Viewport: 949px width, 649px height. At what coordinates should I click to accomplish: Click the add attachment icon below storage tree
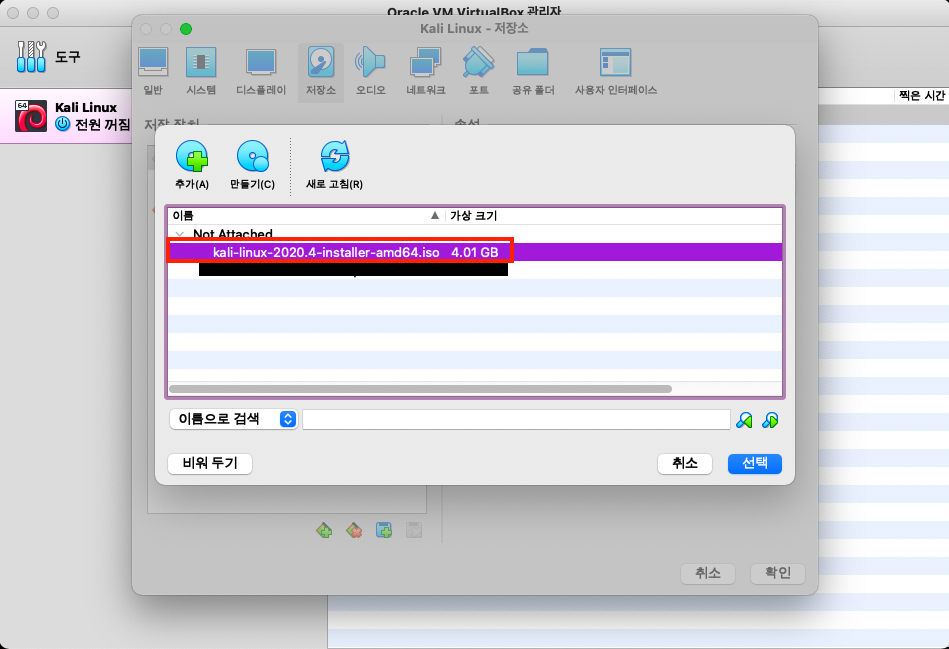(x=384, y=531)
